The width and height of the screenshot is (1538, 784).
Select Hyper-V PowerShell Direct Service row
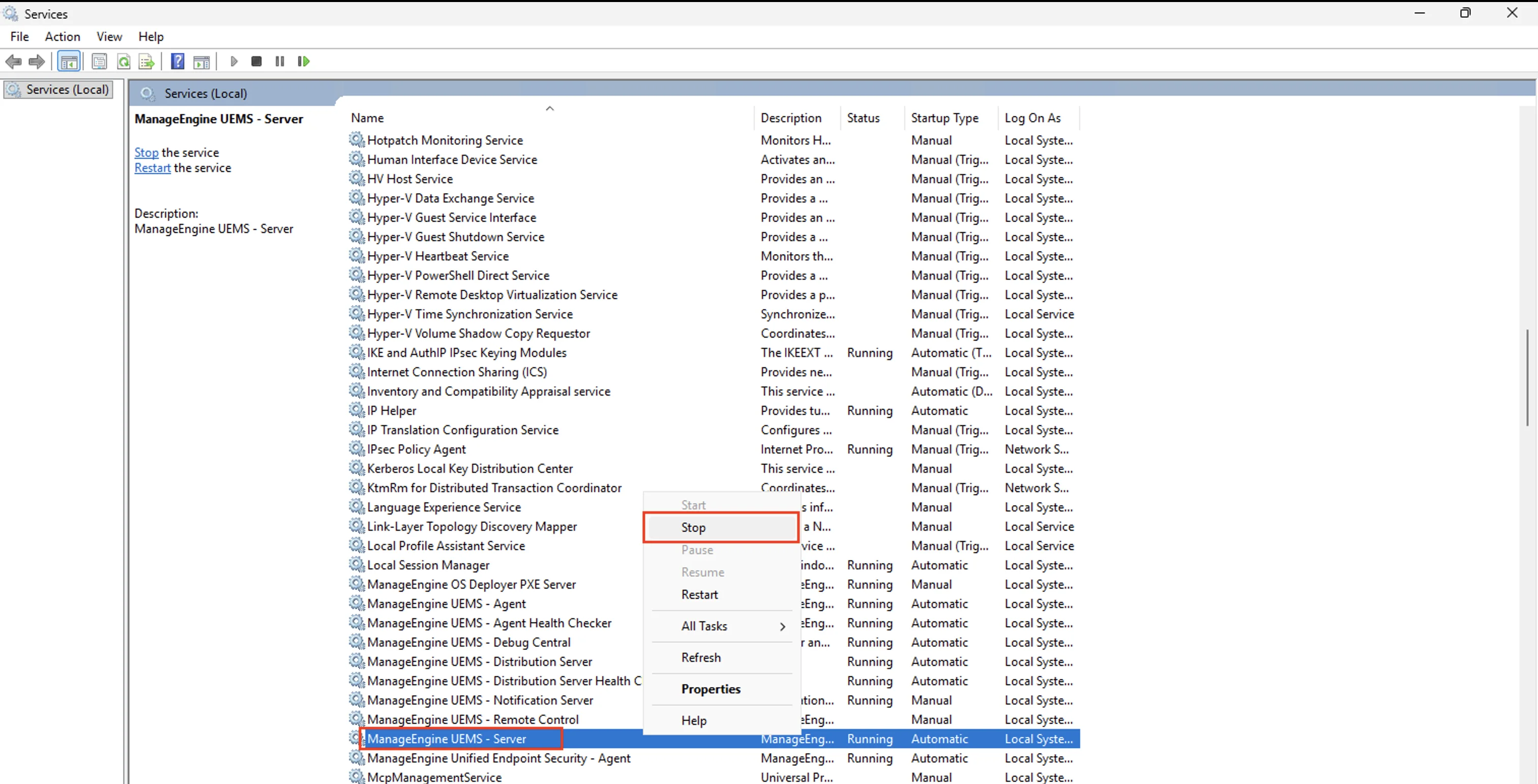coord(714,275)
